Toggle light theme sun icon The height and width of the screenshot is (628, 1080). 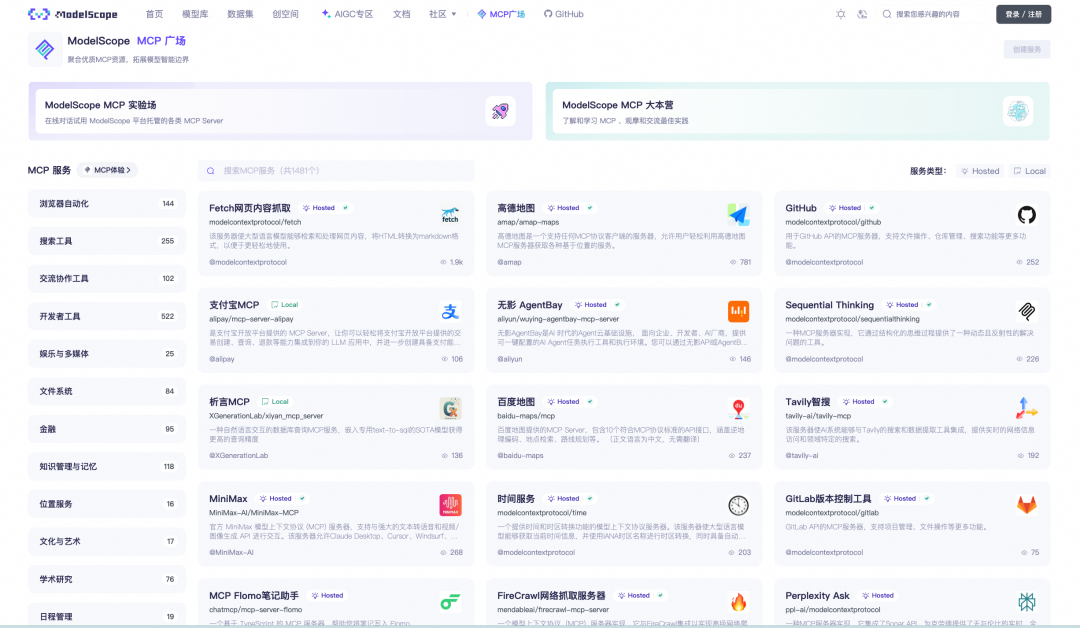[x=840, y=14]
